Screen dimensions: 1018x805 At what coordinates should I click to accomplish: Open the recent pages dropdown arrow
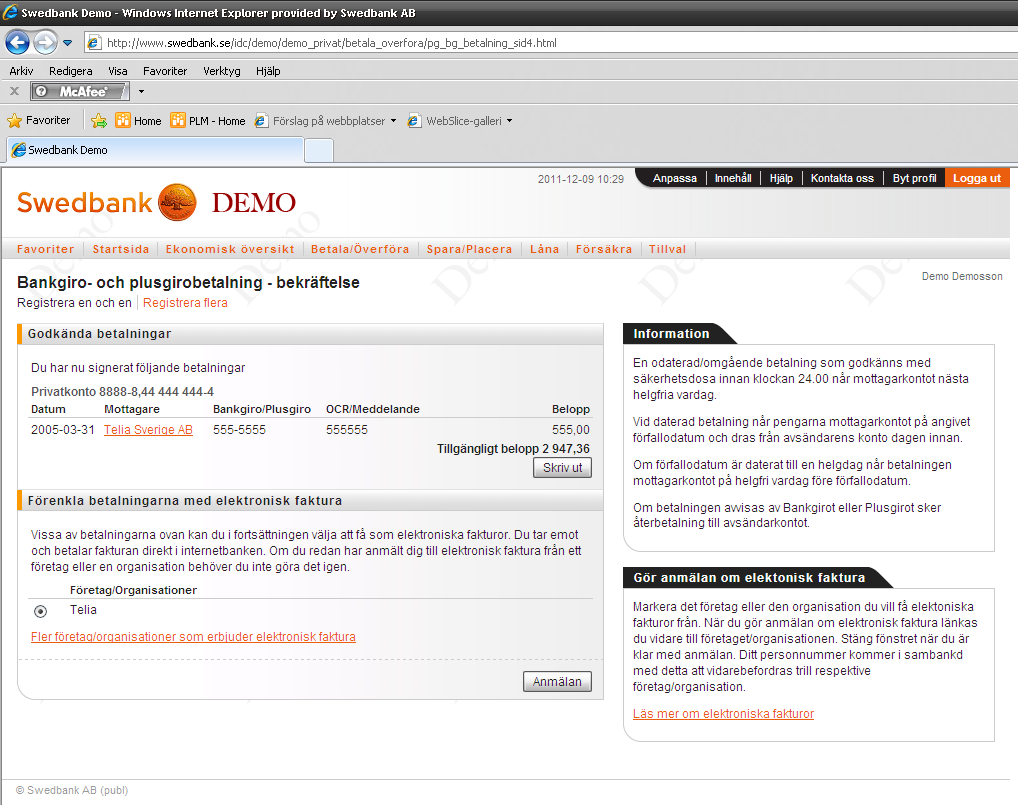[x=68, y=43]
